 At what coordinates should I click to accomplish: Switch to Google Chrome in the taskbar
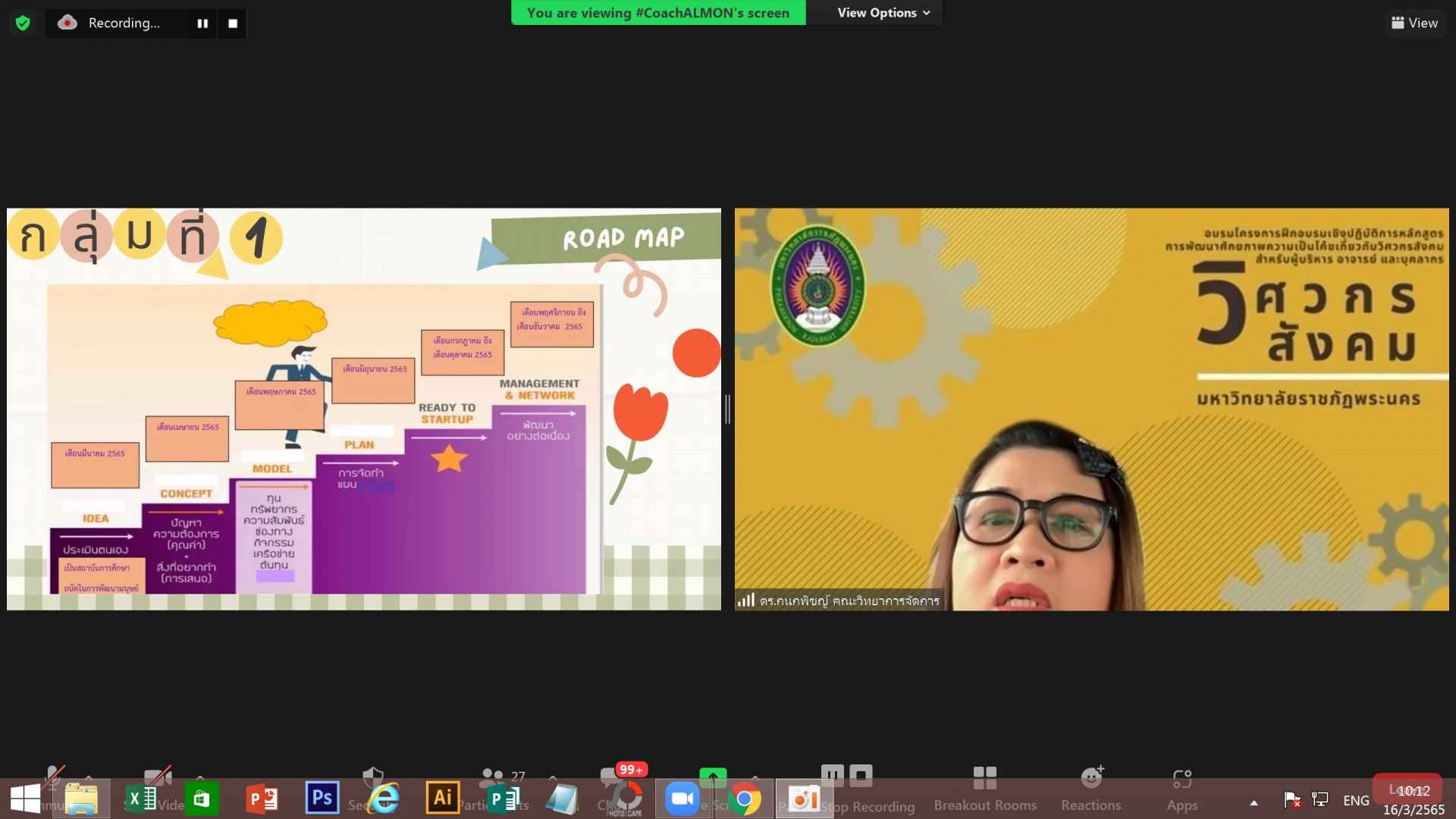point(745,799)
